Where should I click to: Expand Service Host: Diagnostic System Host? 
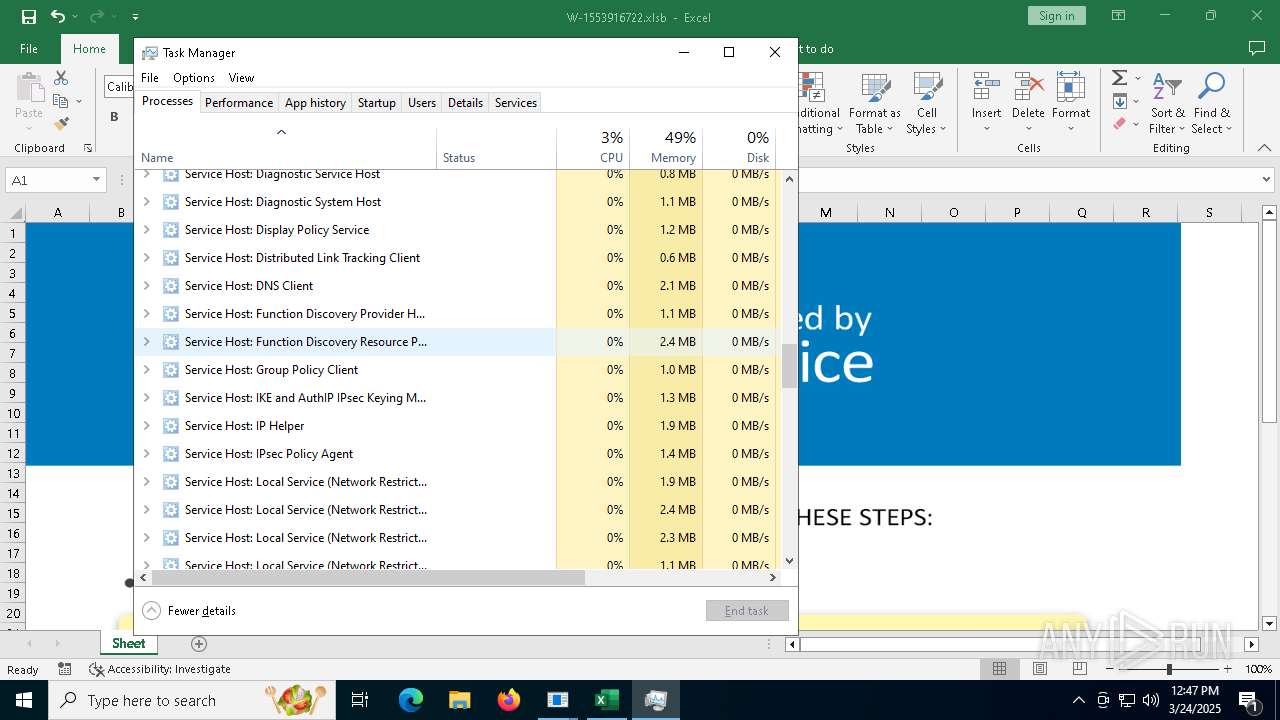(x=146, y=202)
